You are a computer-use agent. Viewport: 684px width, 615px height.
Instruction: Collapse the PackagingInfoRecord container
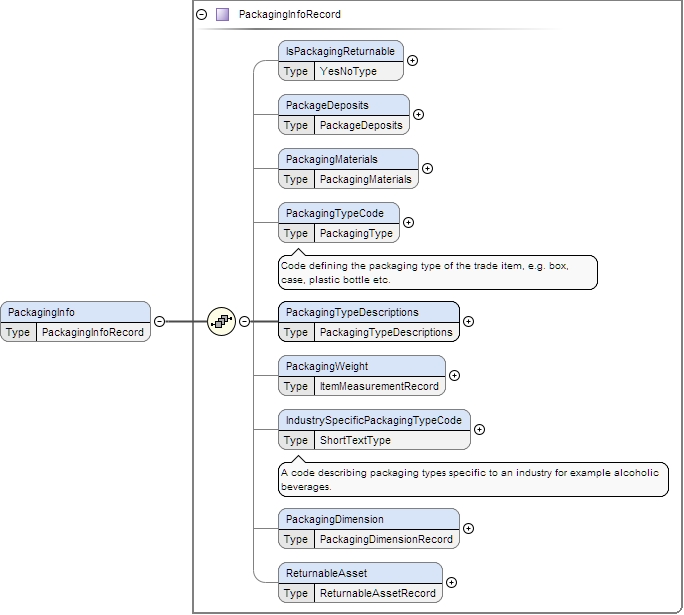202,15
